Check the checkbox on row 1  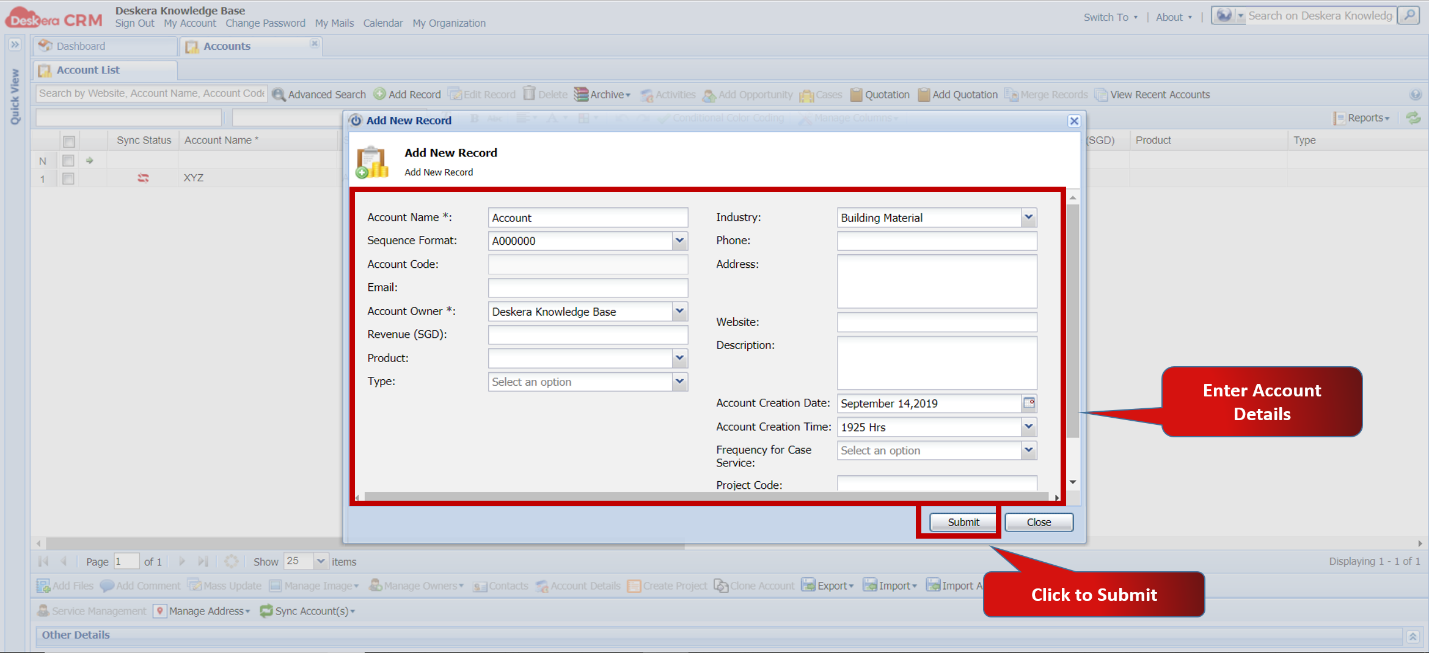point(67,177)
